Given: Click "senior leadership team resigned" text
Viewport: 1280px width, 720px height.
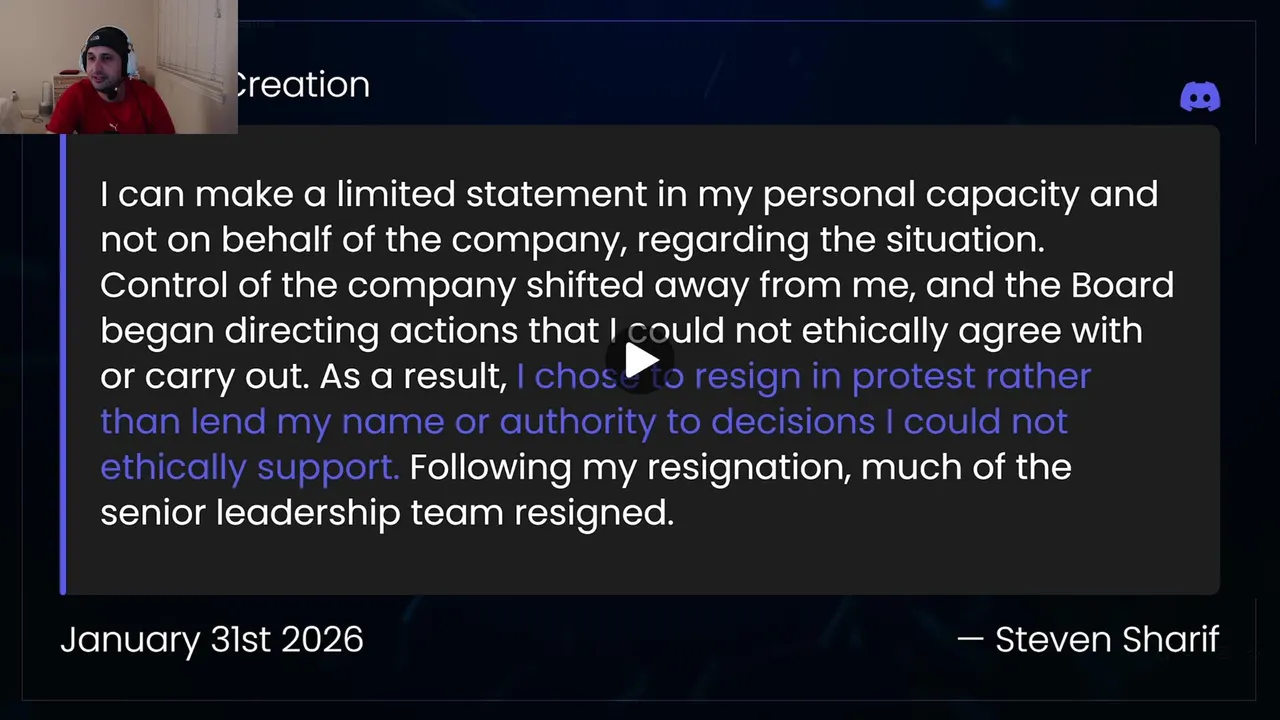Looking at the screenshot, I should [x=387, y=513].
